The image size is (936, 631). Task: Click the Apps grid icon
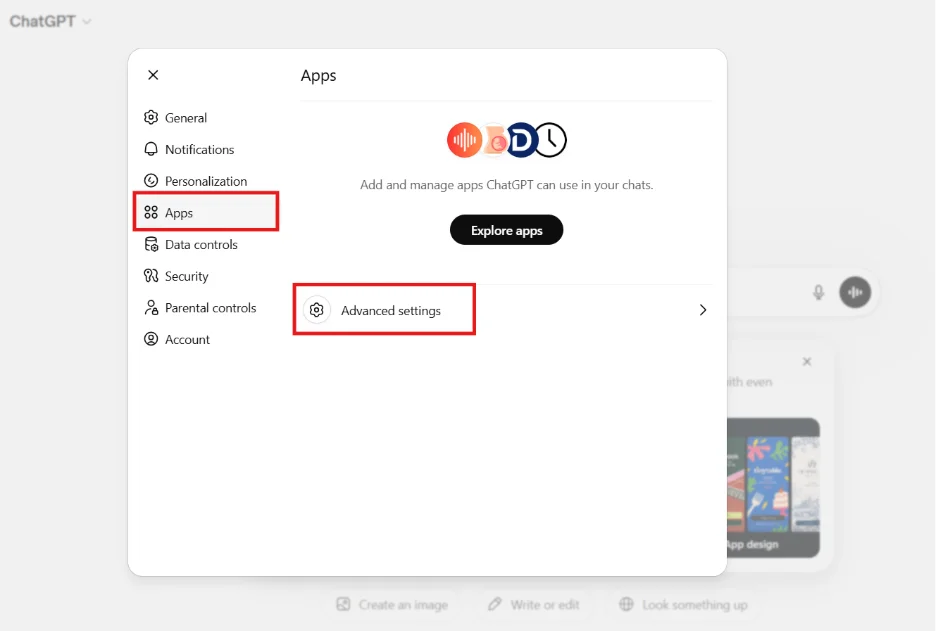[x=151, y=212]
